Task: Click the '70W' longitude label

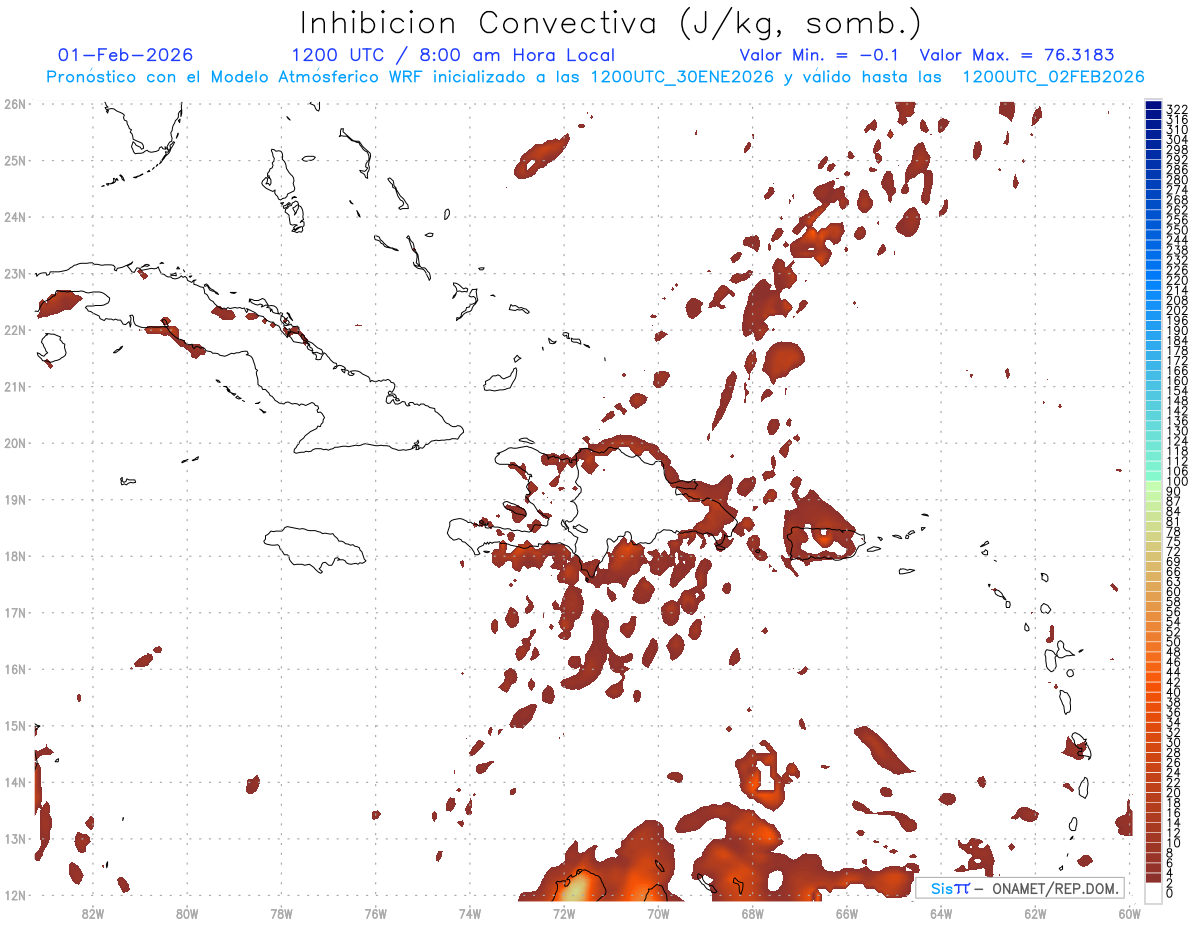Action: 658,912
